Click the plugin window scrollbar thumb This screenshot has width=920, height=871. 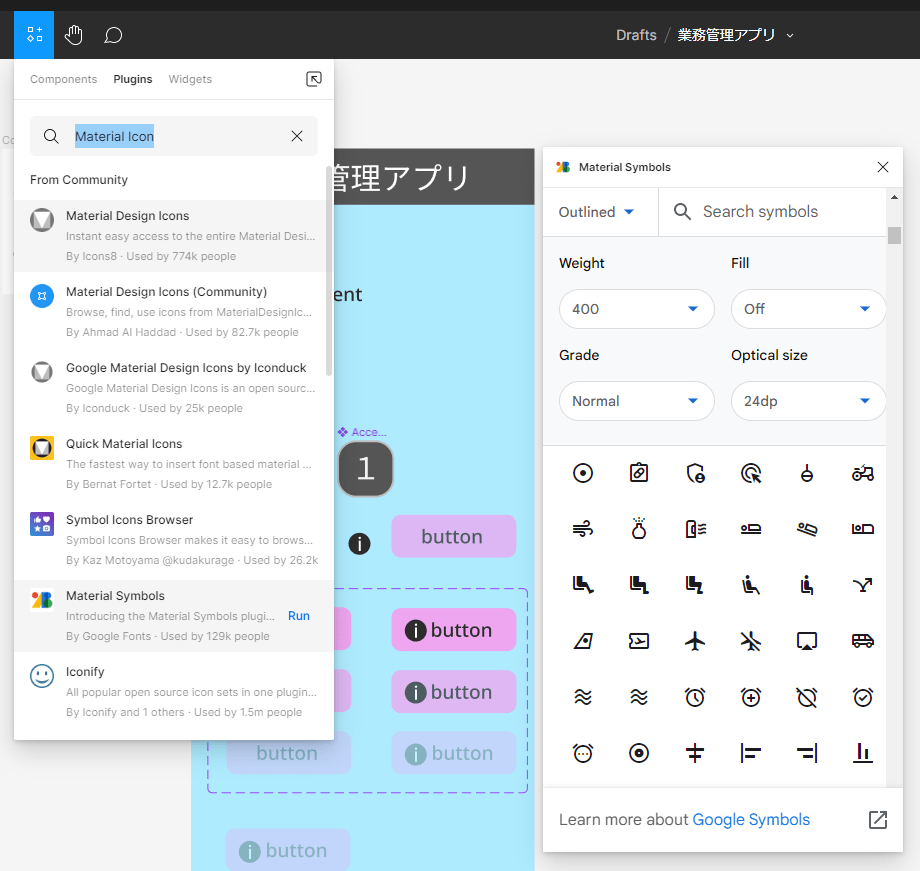click(x=894, y=235)
